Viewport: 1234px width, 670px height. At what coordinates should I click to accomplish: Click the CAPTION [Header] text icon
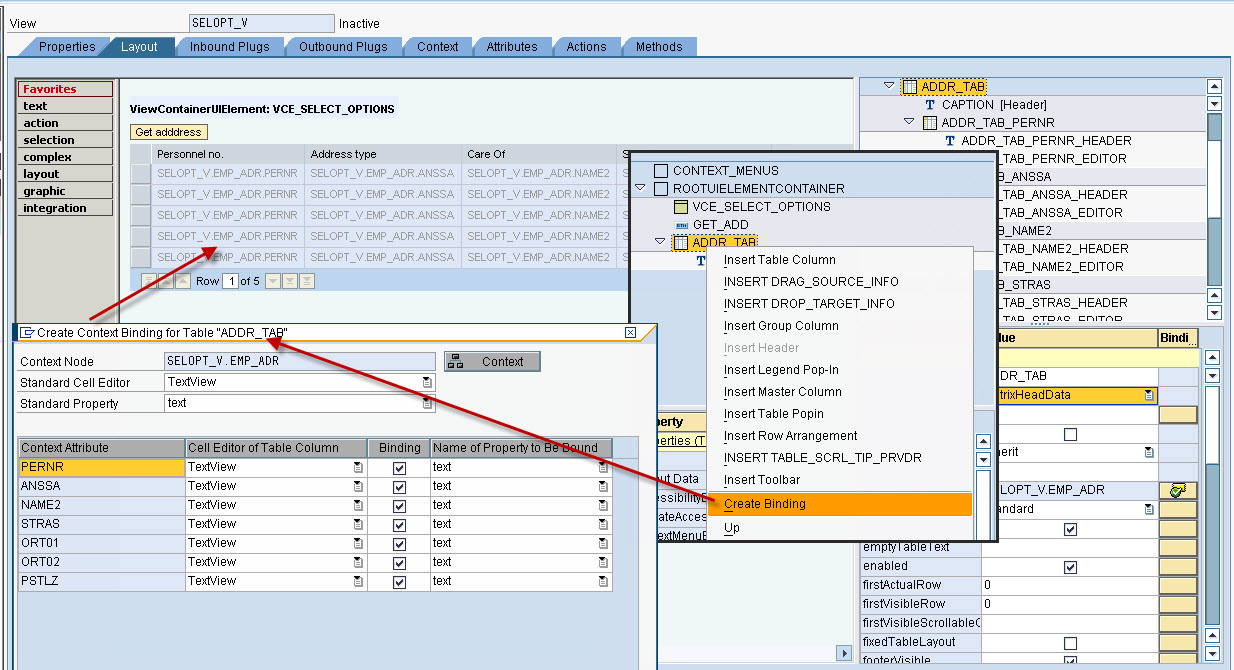930,105
